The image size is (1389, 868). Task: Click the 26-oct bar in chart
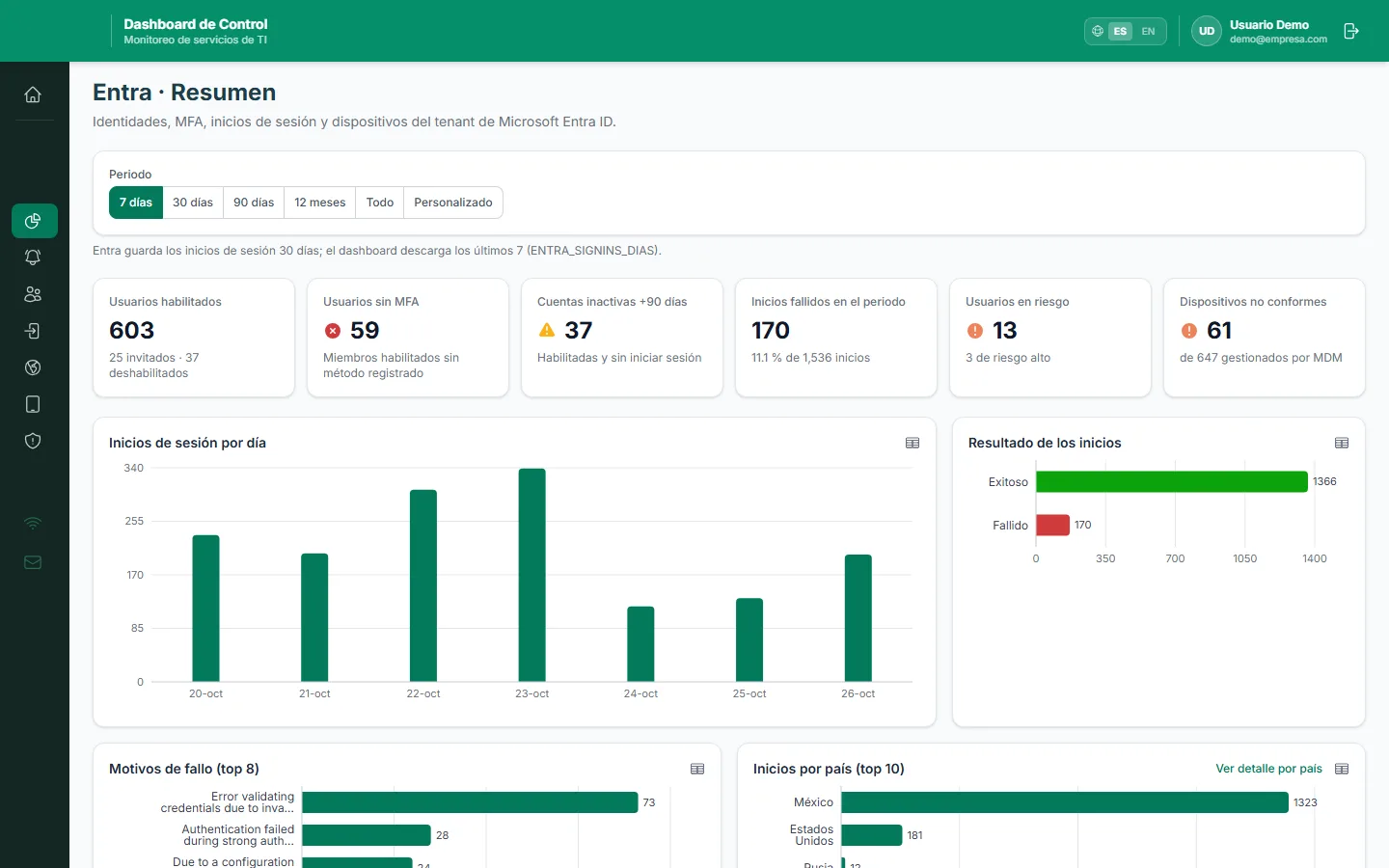coord(858,618)
